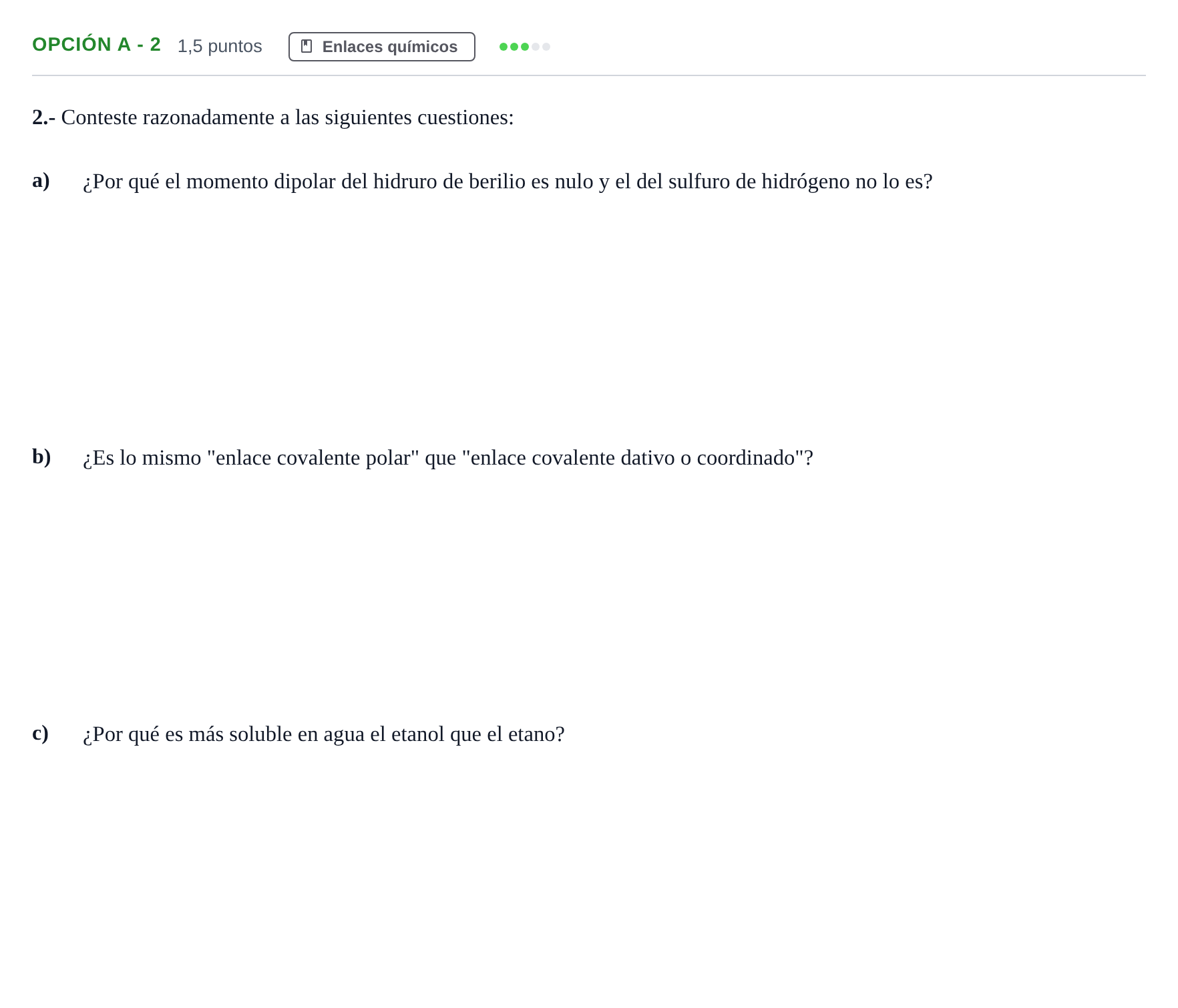Click question a) about momento dipolar del hidruro de berilio
The width and height of the screenshot is (1178, 1008).
click(508, 182)
